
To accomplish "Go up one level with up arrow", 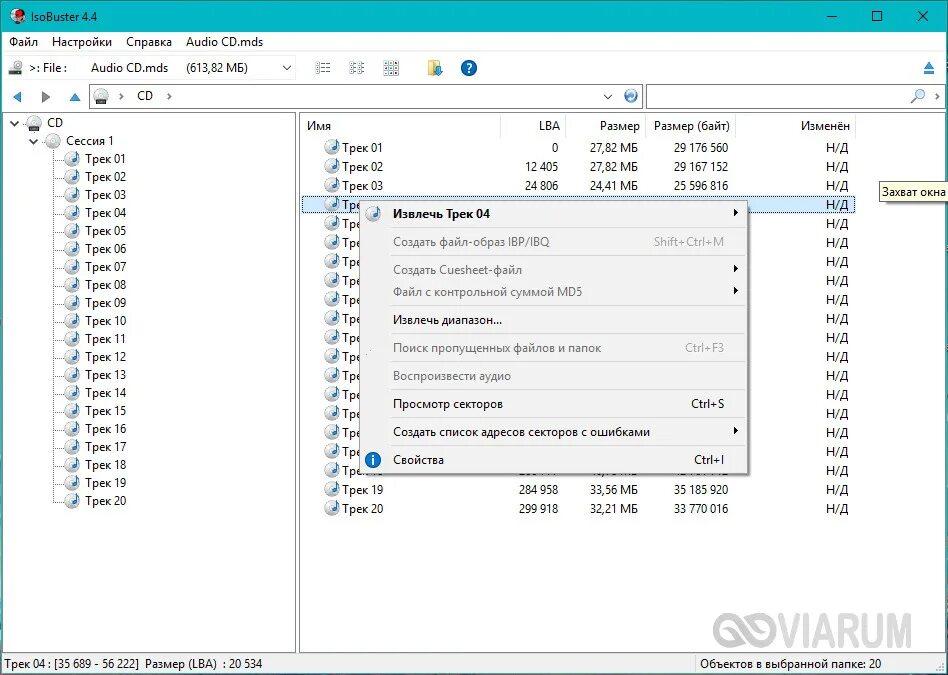I will pyautogui.click(x=74, y=96).
